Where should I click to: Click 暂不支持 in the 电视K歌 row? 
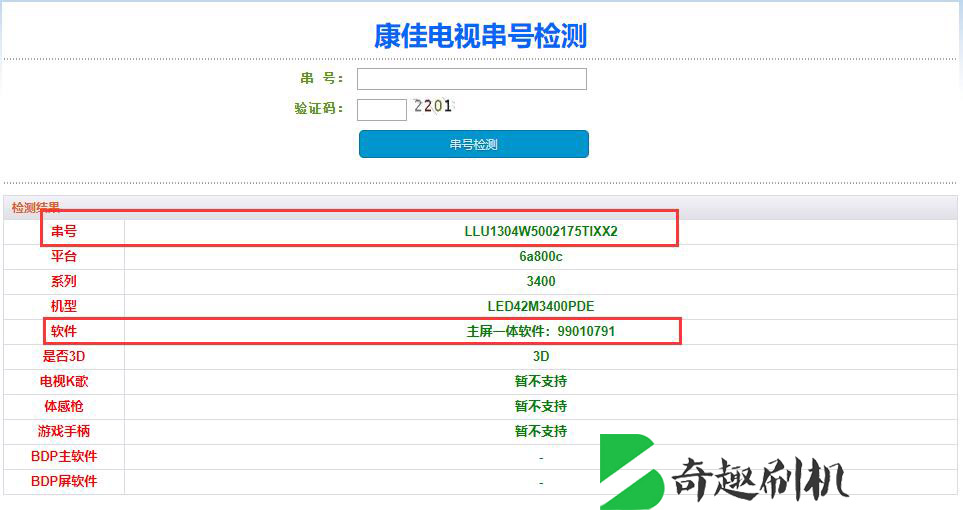pyautogui.click(x=540, y=381)
